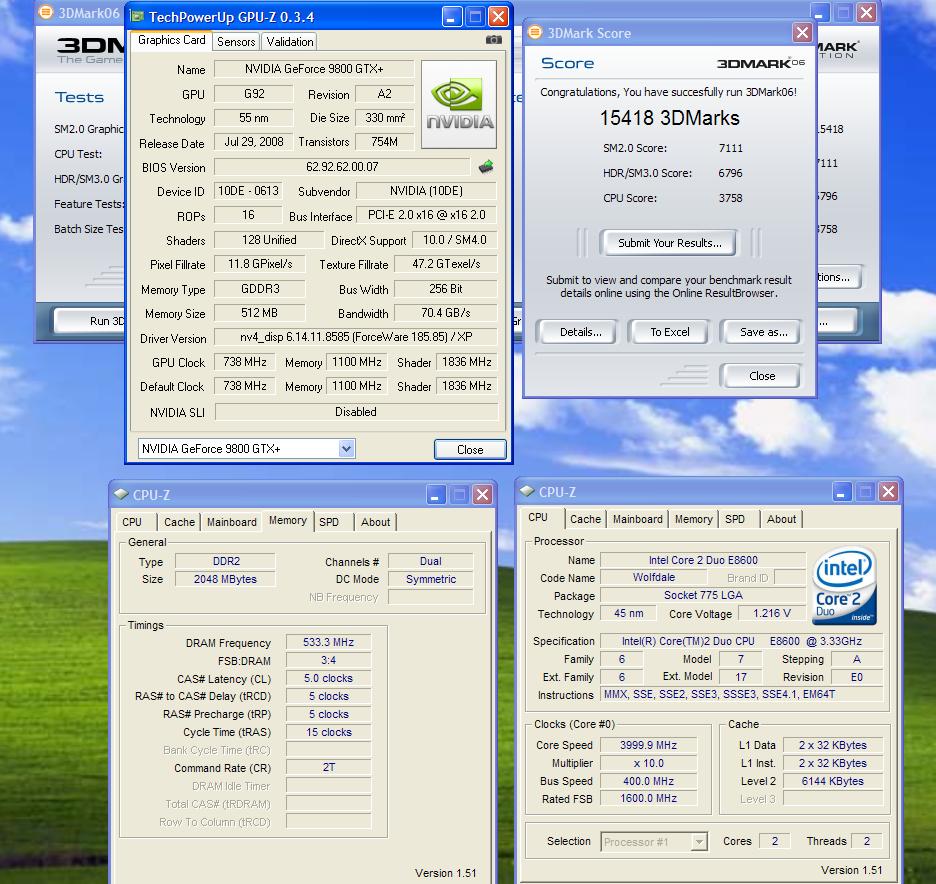
Task: Minimize the GPU-Z window
Action: tap(452, 17)
